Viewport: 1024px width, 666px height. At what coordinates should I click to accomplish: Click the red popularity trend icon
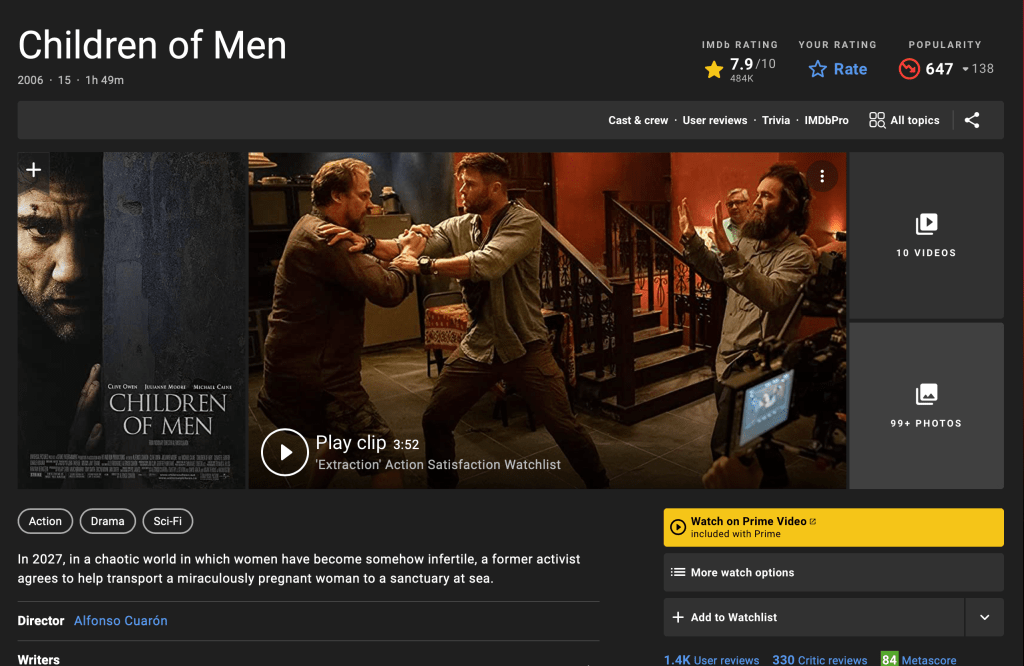908,69
